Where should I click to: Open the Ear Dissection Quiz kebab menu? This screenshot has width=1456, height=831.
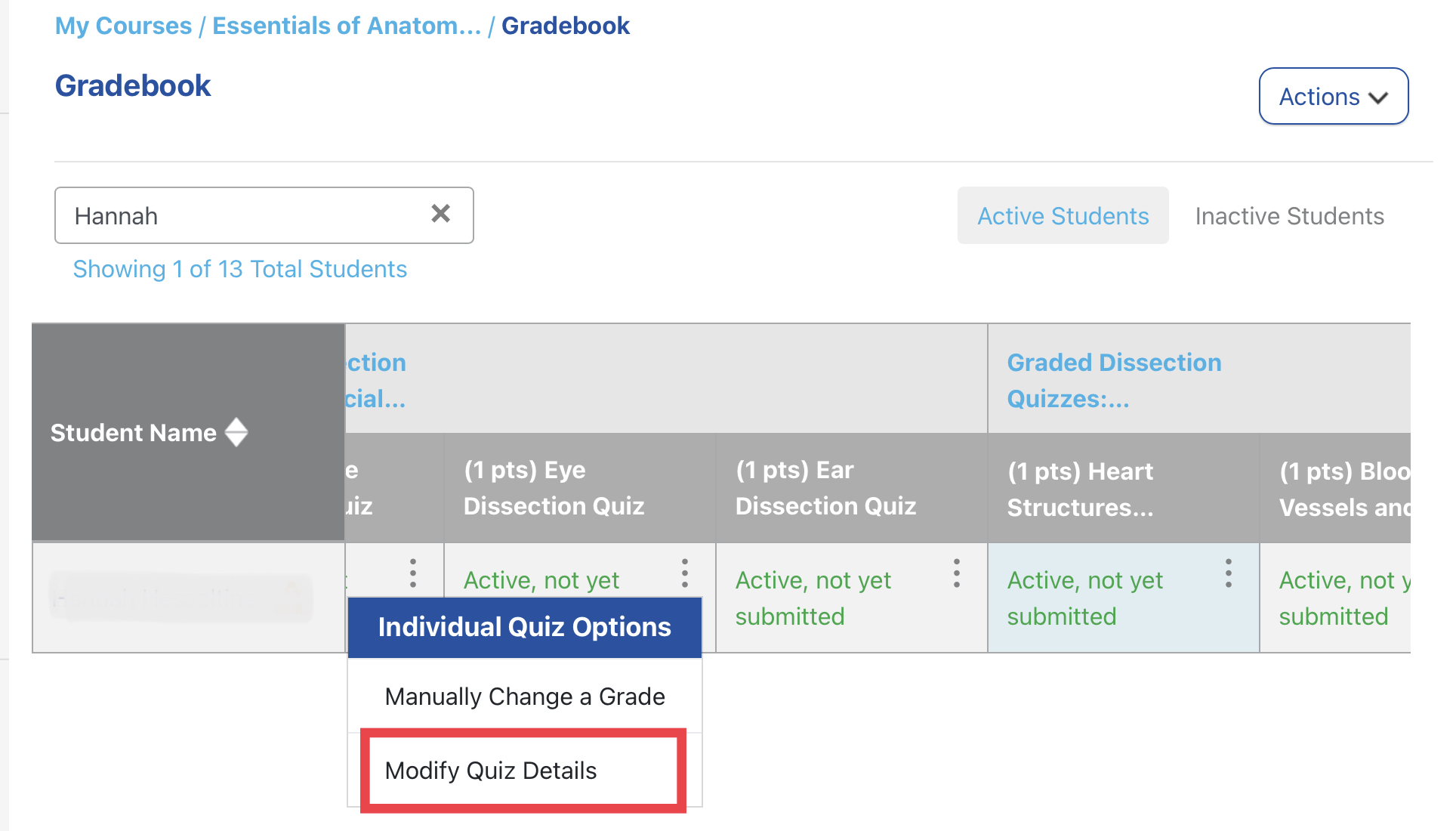(957, 574)
